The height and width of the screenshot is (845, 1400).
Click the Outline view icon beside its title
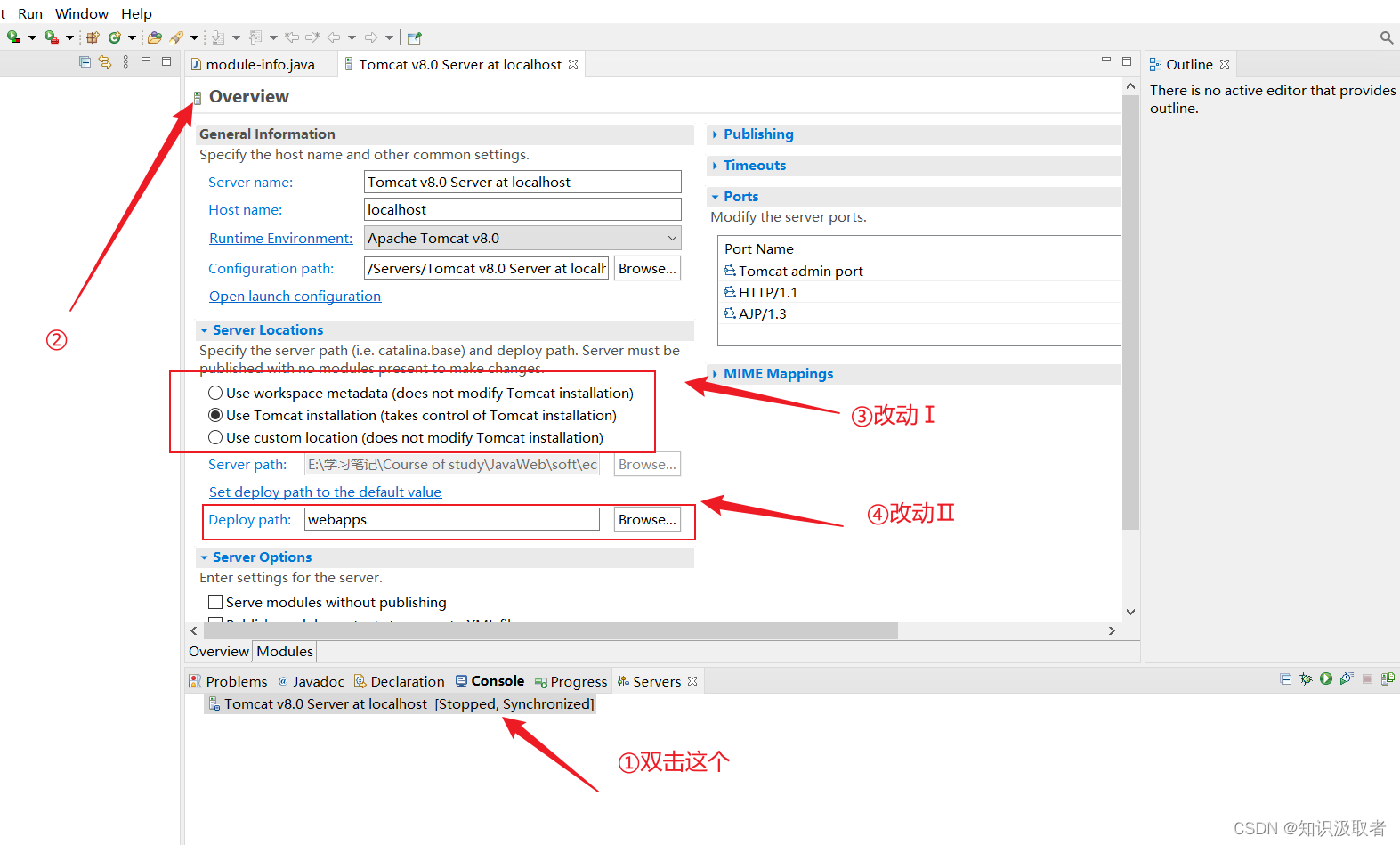pos(1155,64)
